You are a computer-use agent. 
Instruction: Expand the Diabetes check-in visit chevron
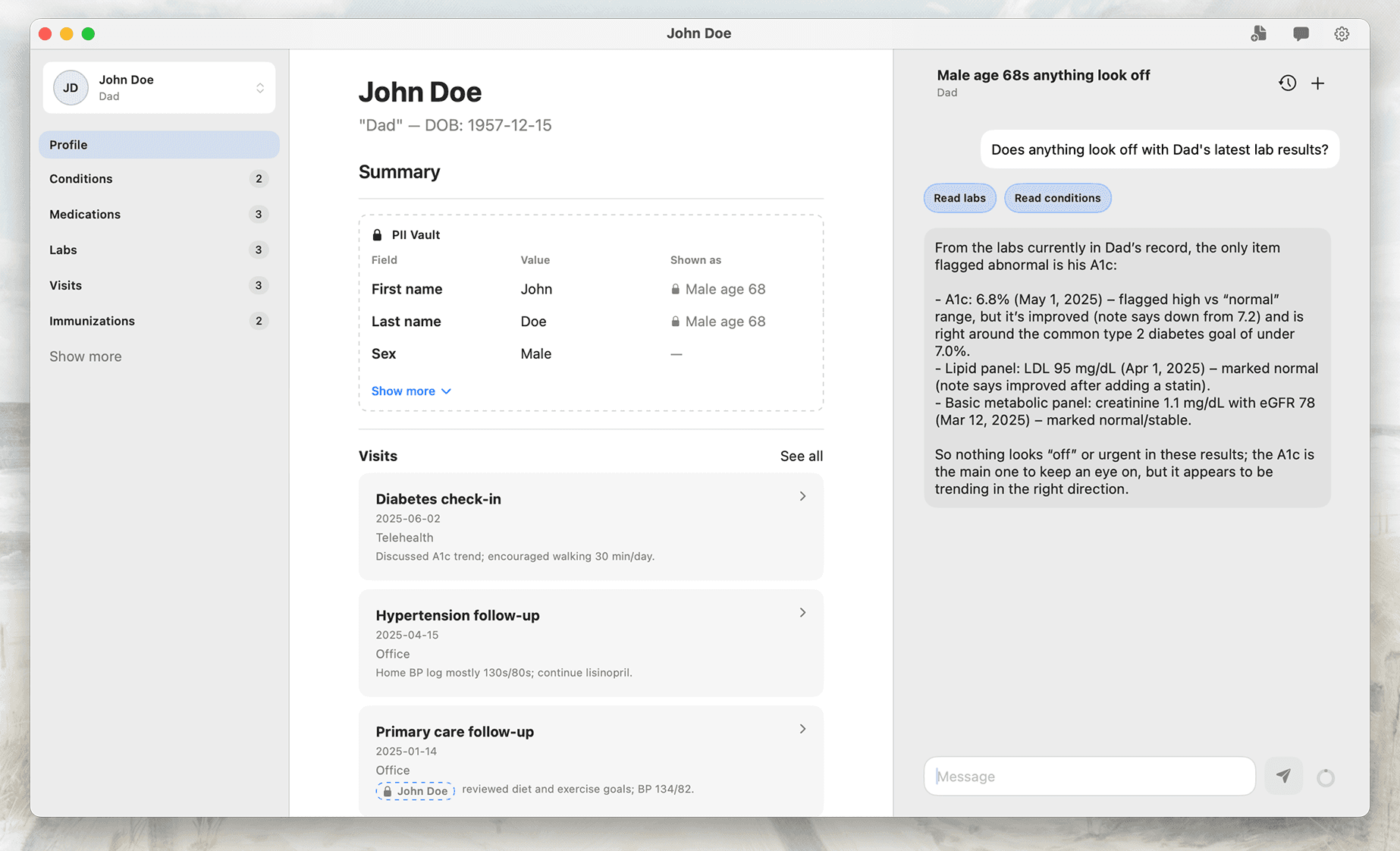pyautogui.click(x=802, y=496)
